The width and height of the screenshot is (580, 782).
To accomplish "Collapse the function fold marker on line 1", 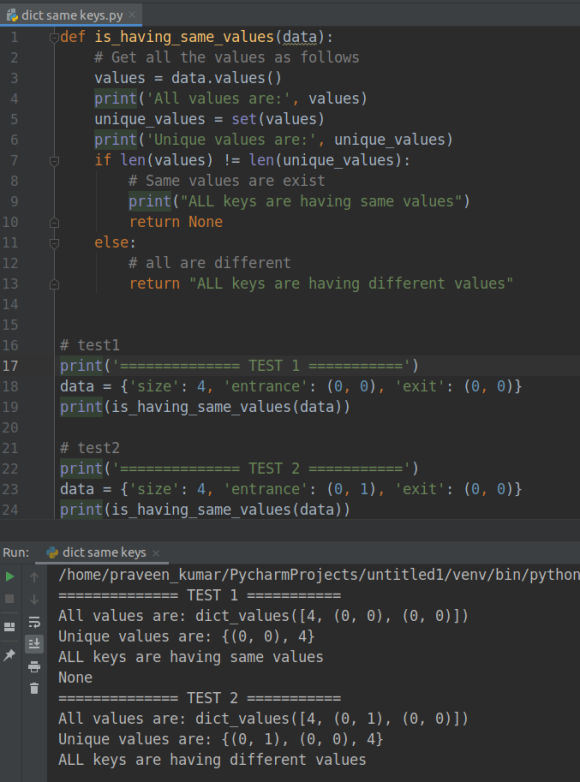I will [54, 37].
